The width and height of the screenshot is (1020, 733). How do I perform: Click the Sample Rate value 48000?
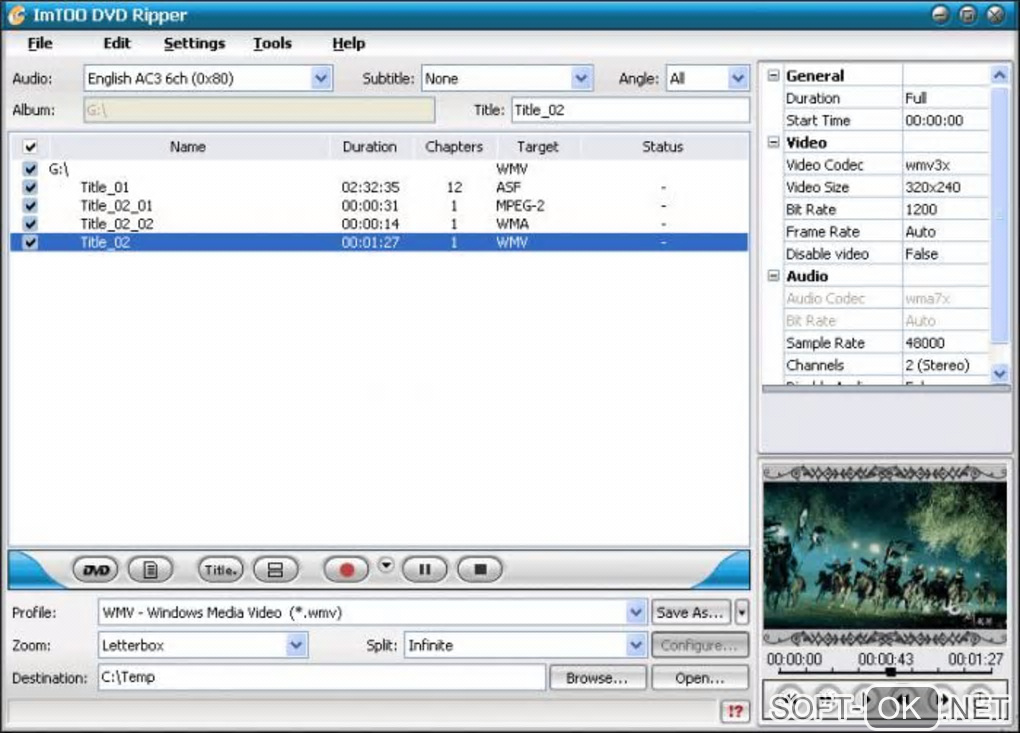pos(925,343)
